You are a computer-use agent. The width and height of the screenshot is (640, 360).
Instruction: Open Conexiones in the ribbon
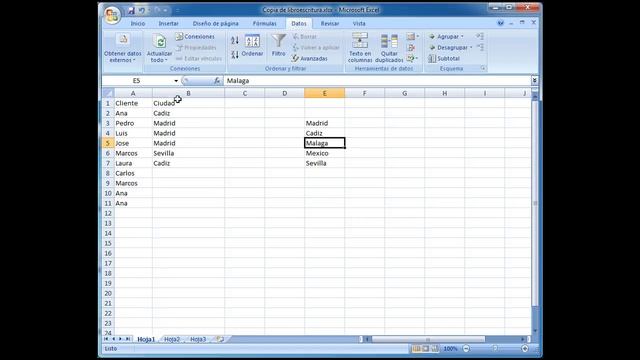tap(195, 37)
